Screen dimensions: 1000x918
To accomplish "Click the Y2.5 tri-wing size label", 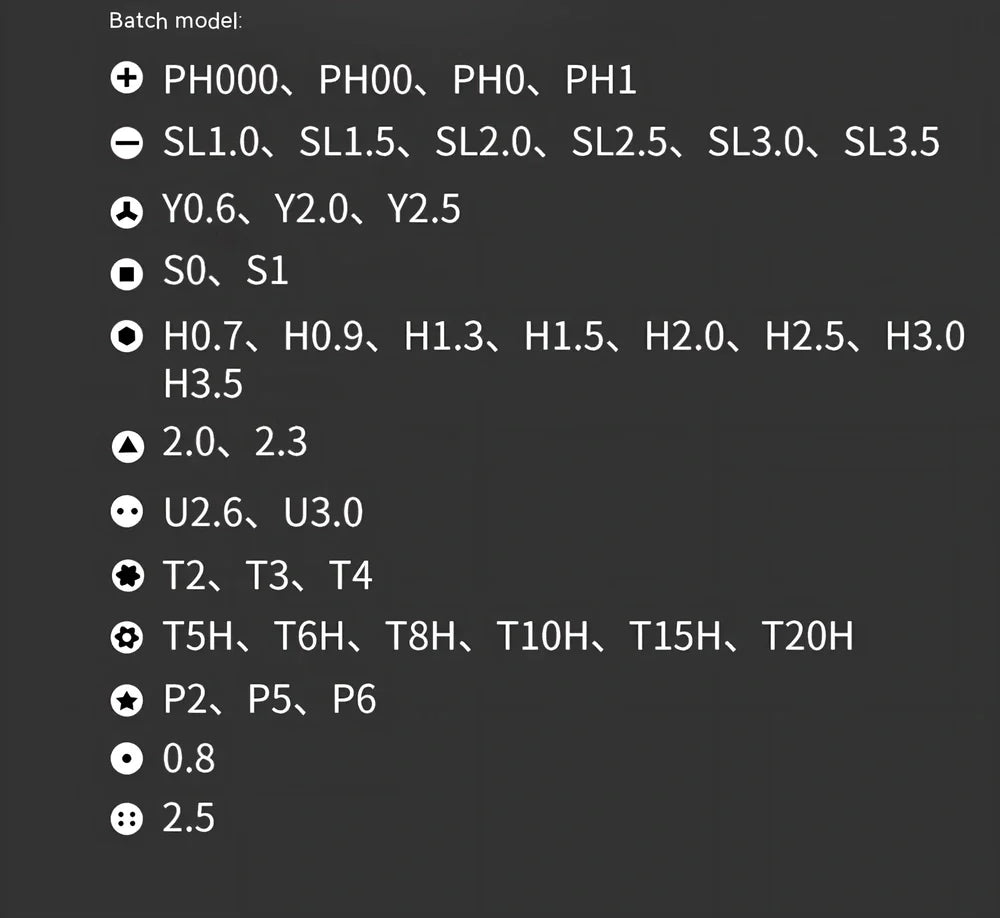I will click(x=422, y=211).
